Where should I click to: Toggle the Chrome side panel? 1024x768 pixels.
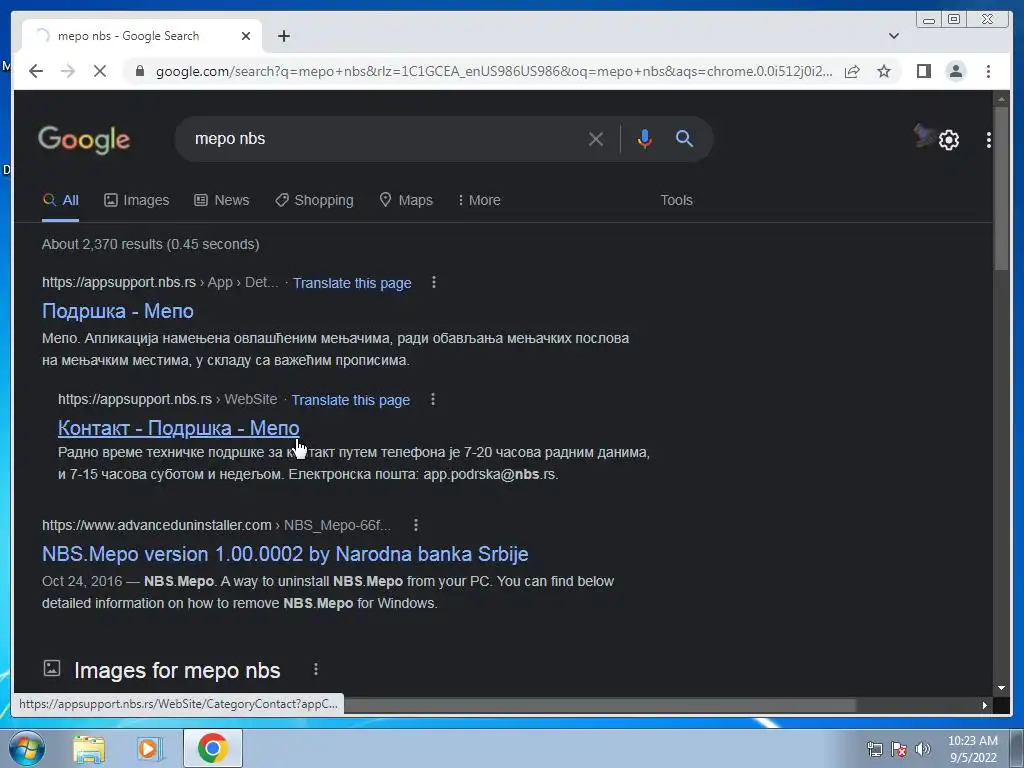point(923,71)
